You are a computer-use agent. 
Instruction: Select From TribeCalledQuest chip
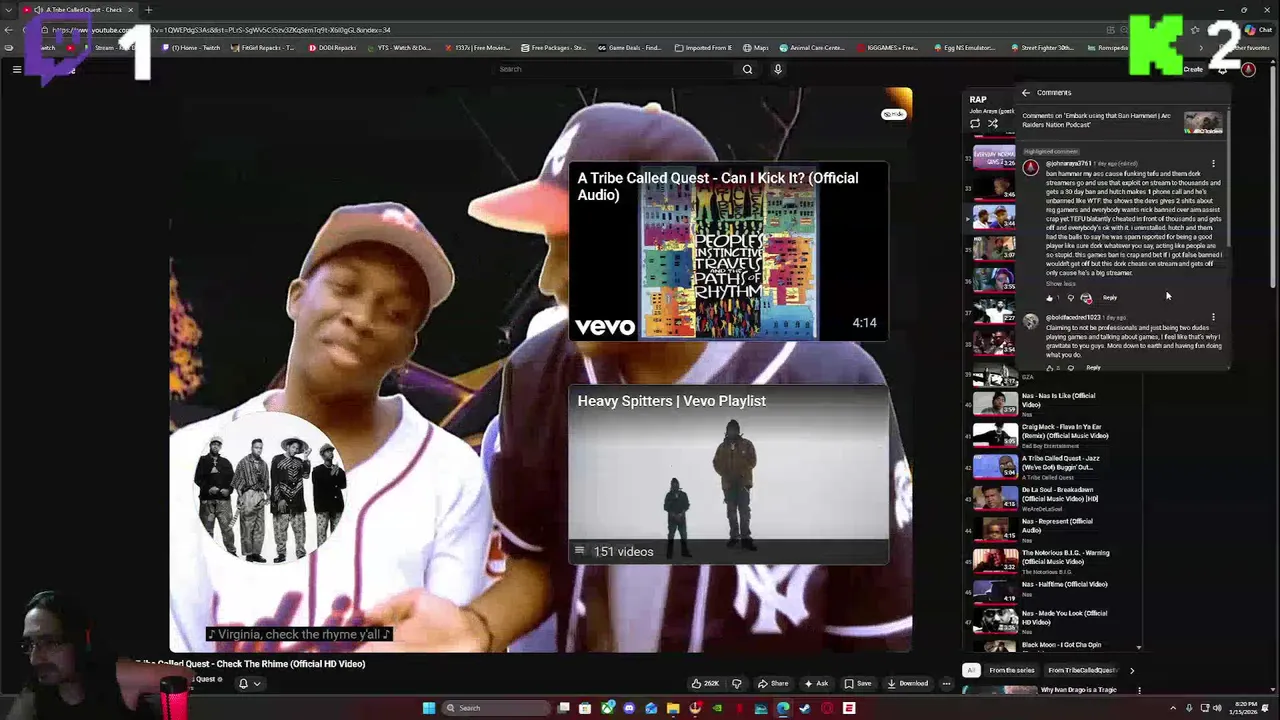[x=1082, y=670]
